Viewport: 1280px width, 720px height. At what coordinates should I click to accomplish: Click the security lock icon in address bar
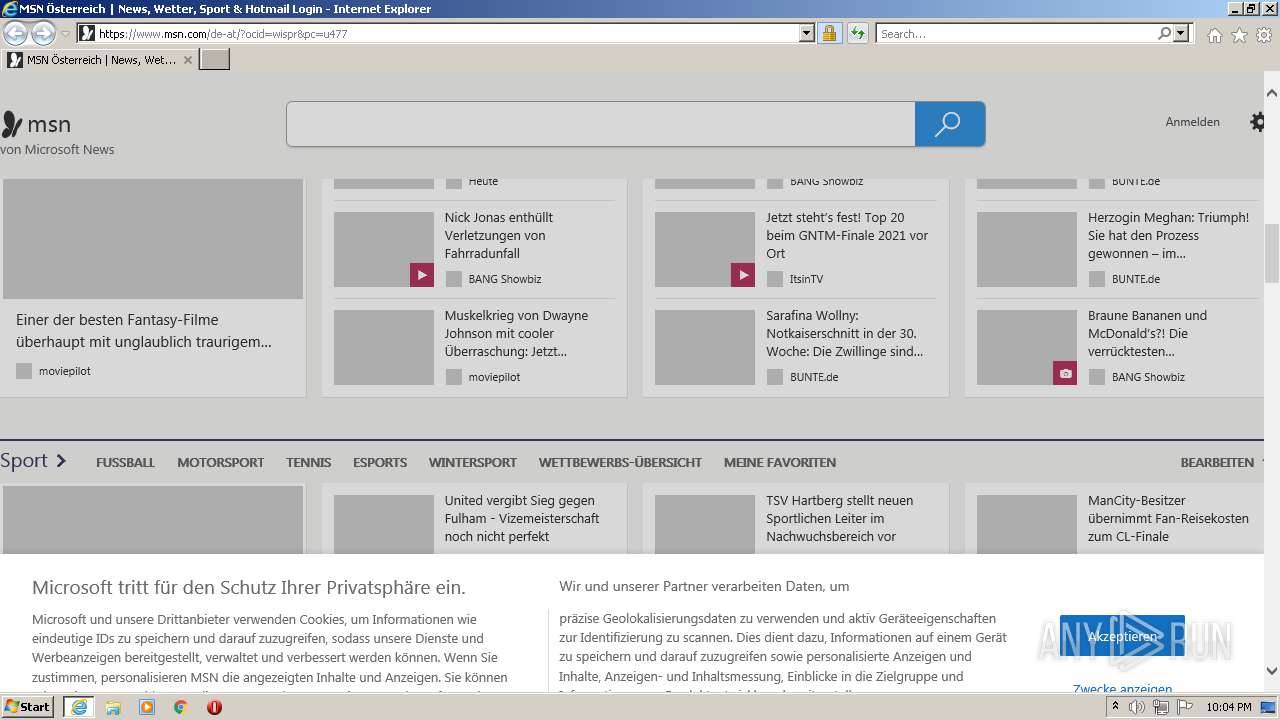pyautogui.click(x=829, y=33)
